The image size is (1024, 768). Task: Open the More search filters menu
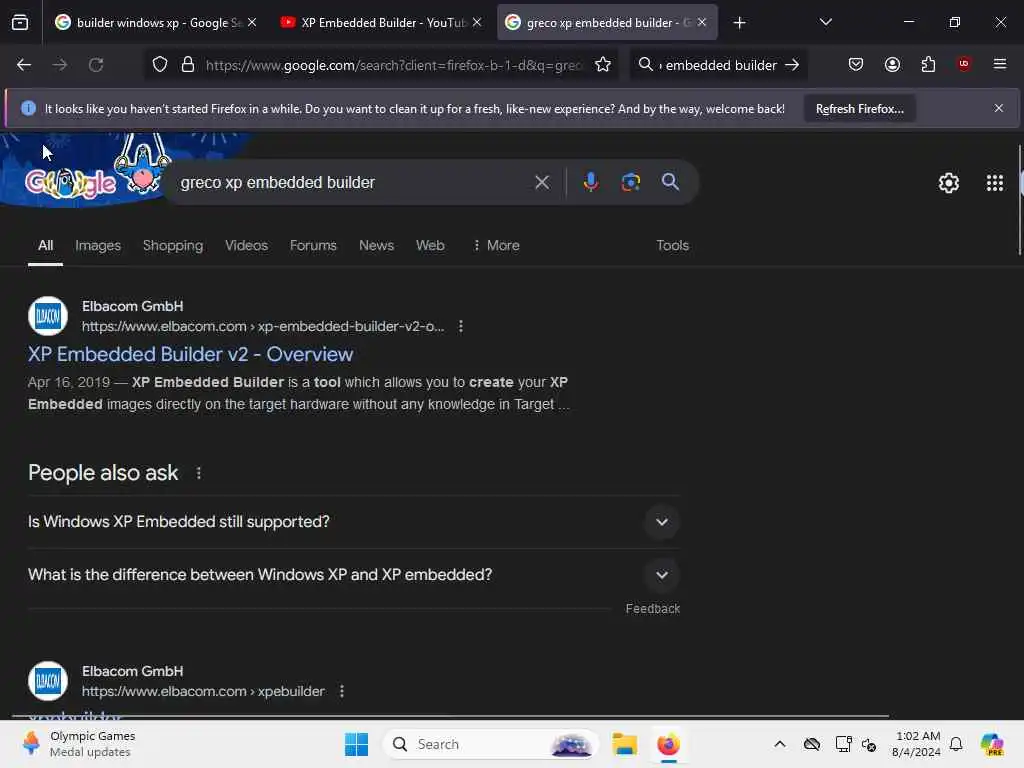(496, 246)
